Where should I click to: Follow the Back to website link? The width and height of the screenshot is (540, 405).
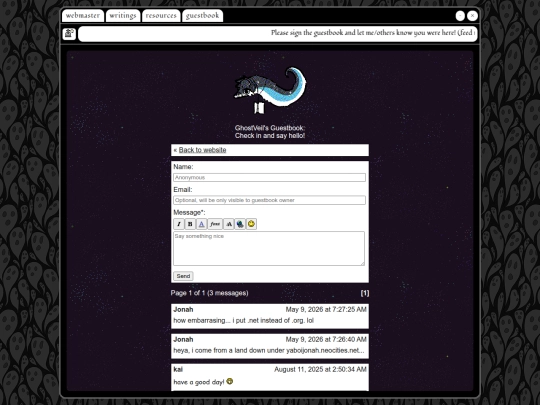point(202,150)
